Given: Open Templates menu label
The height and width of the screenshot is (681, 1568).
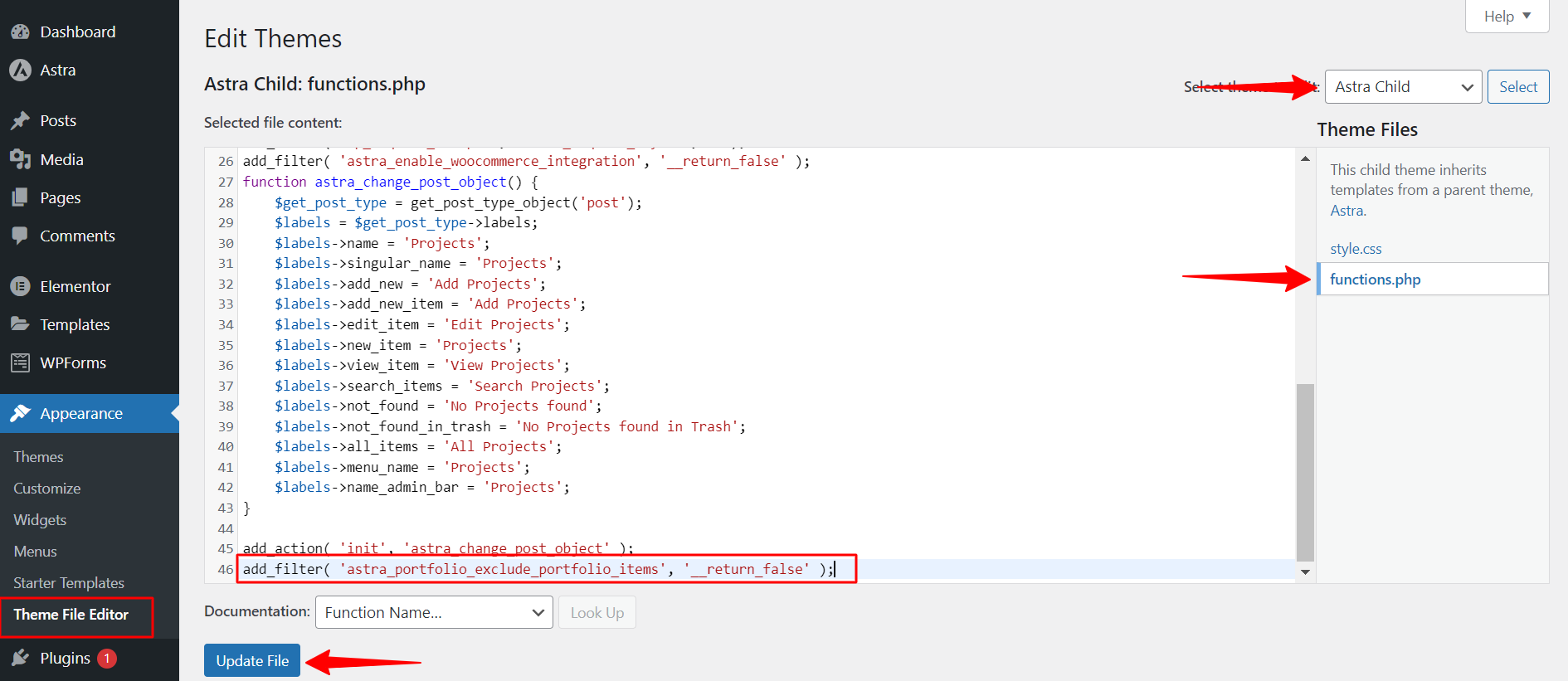Looking at the screenshot, I should [75, 324].
